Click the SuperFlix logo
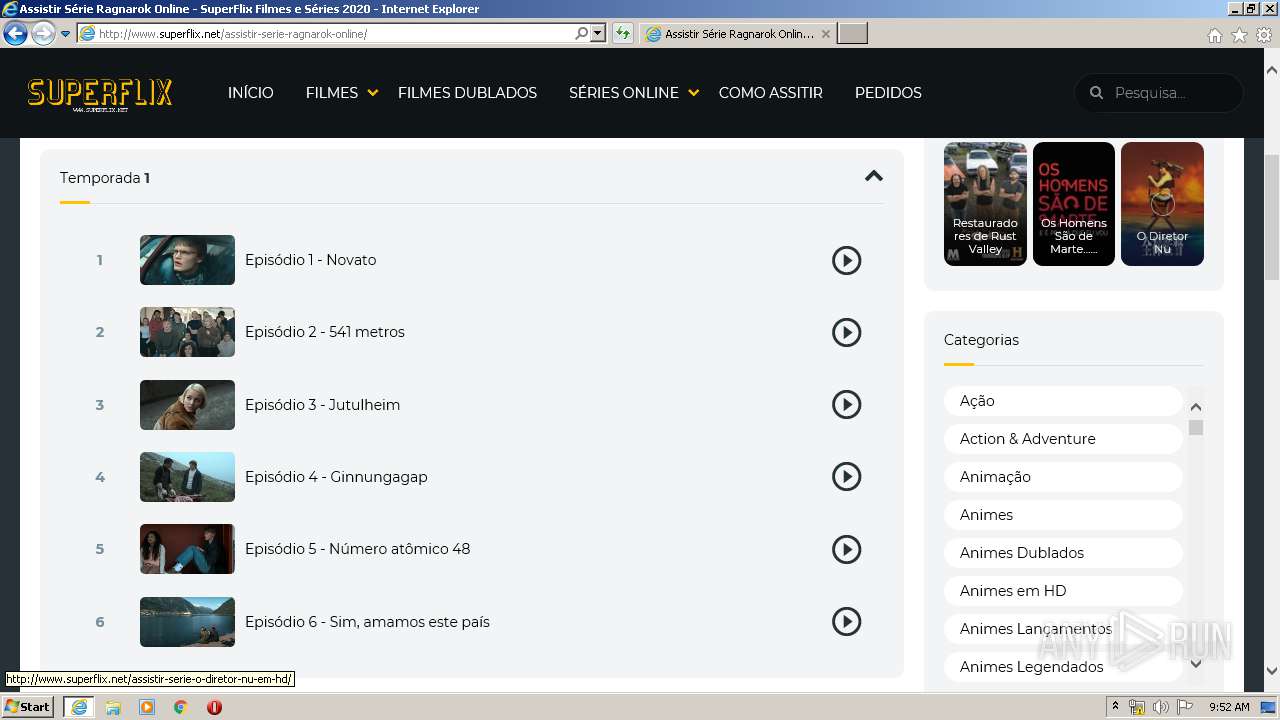Screen dimensions: 1280x720 100,94
